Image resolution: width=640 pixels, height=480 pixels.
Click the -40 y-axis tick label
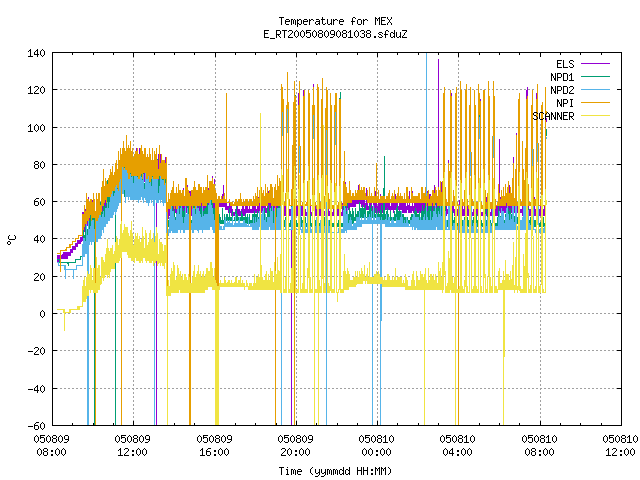36,389
